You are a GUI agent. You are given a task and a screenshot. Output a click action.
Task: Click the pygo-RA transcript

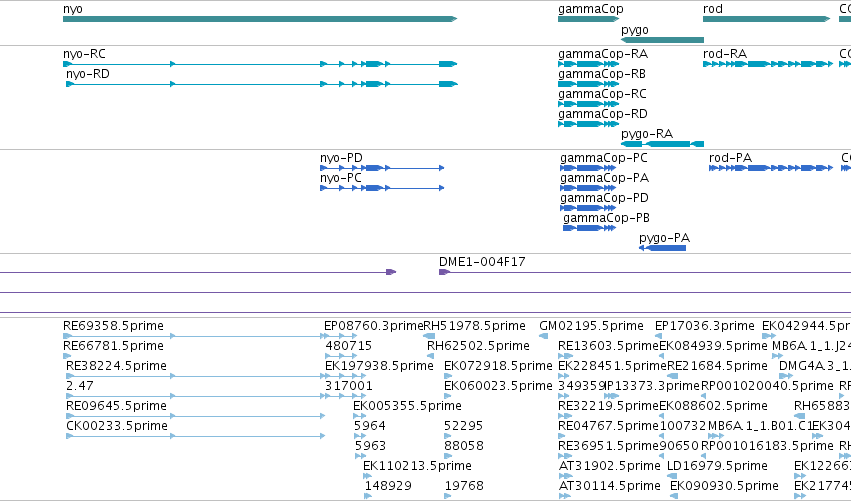662,144
